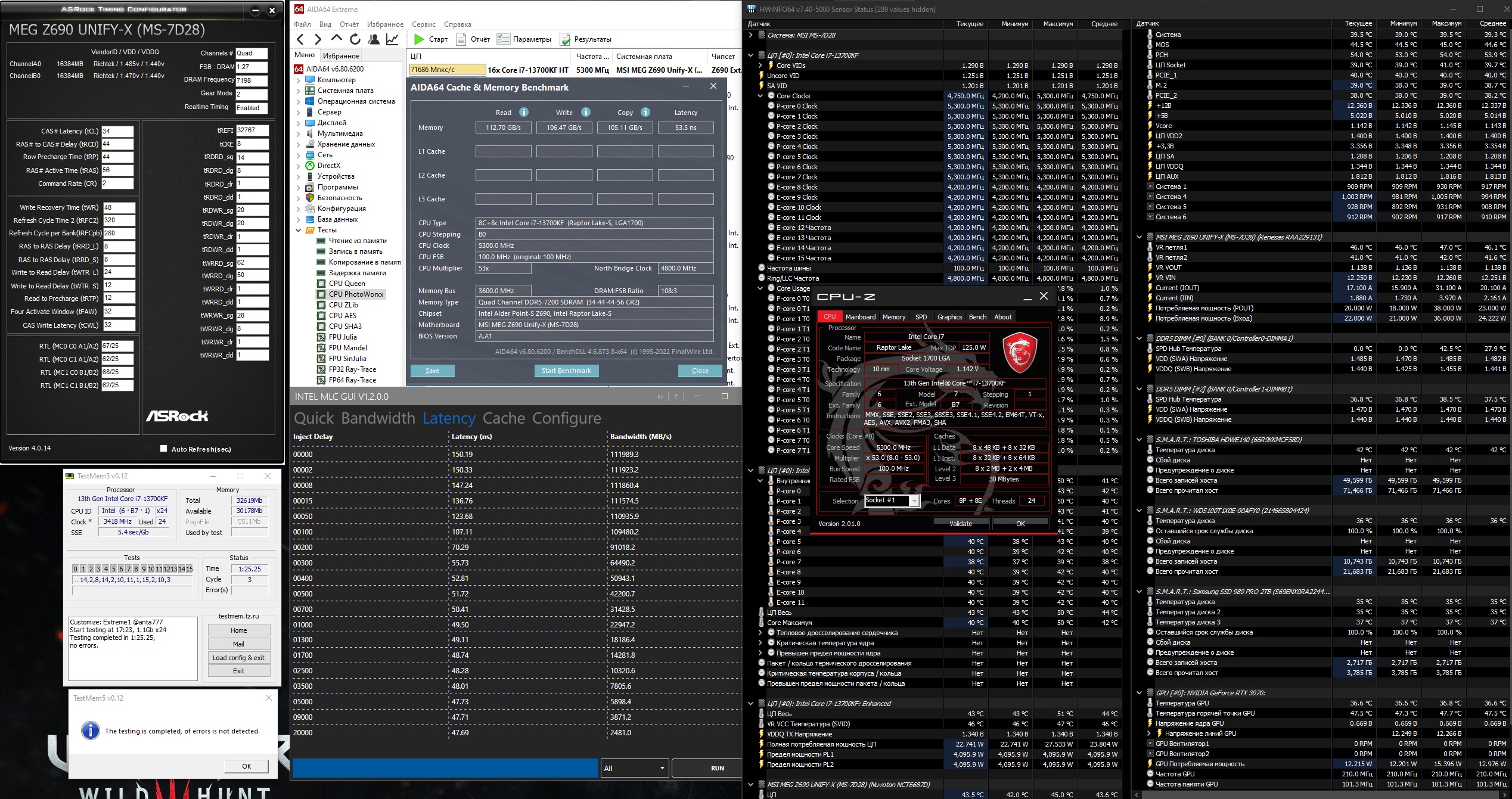Expand the Устройства tree node
Image resolution: width=1512 pixels, height=799 pixels.
tap(299, 176)
